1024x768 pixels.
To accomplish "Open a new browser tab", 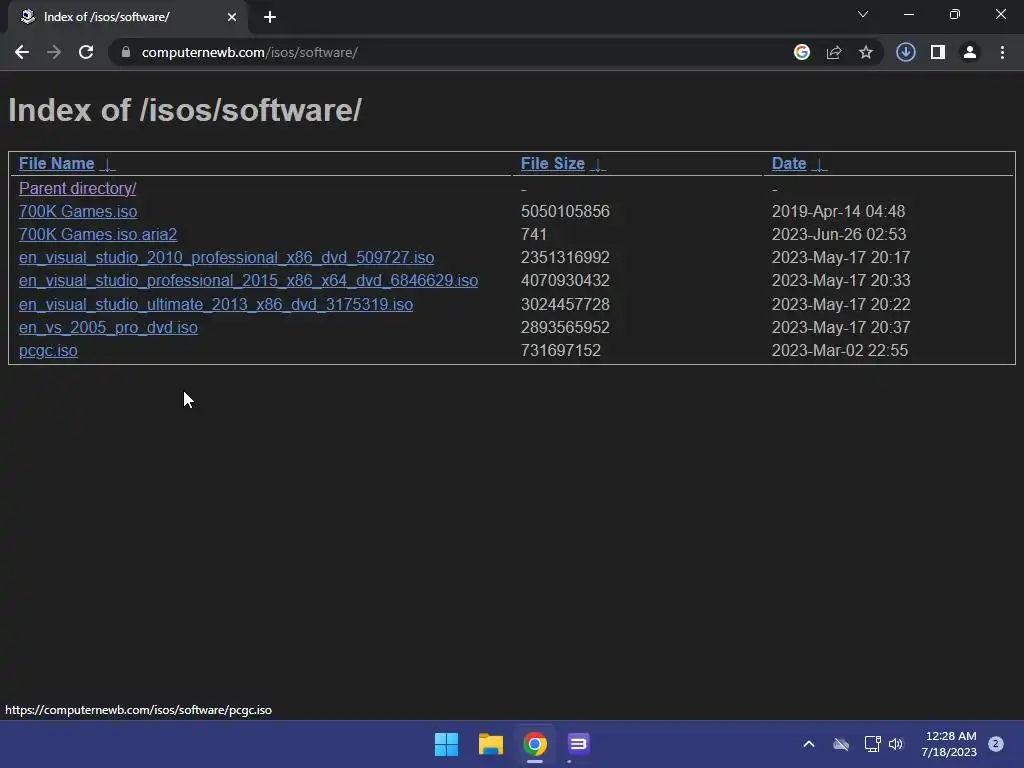I will coord(270,17).
